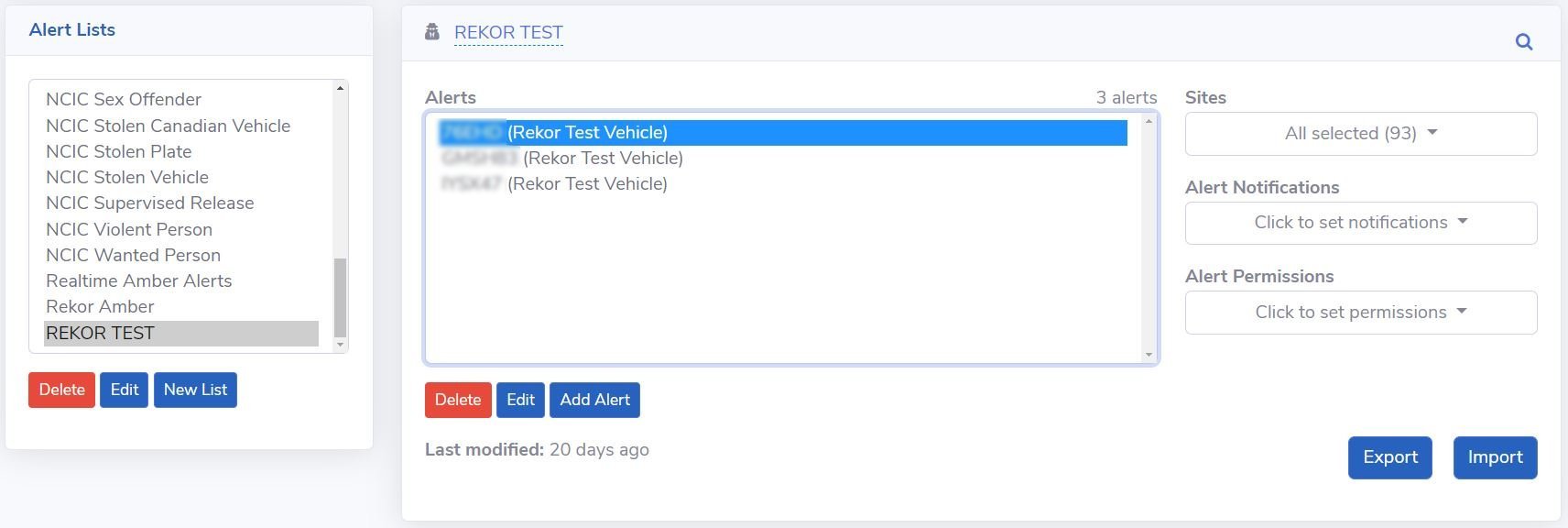Select NCIC Stolen Vehicle list
The image size is (1568, 528).
pyautogui.click(x=127, y=177)
